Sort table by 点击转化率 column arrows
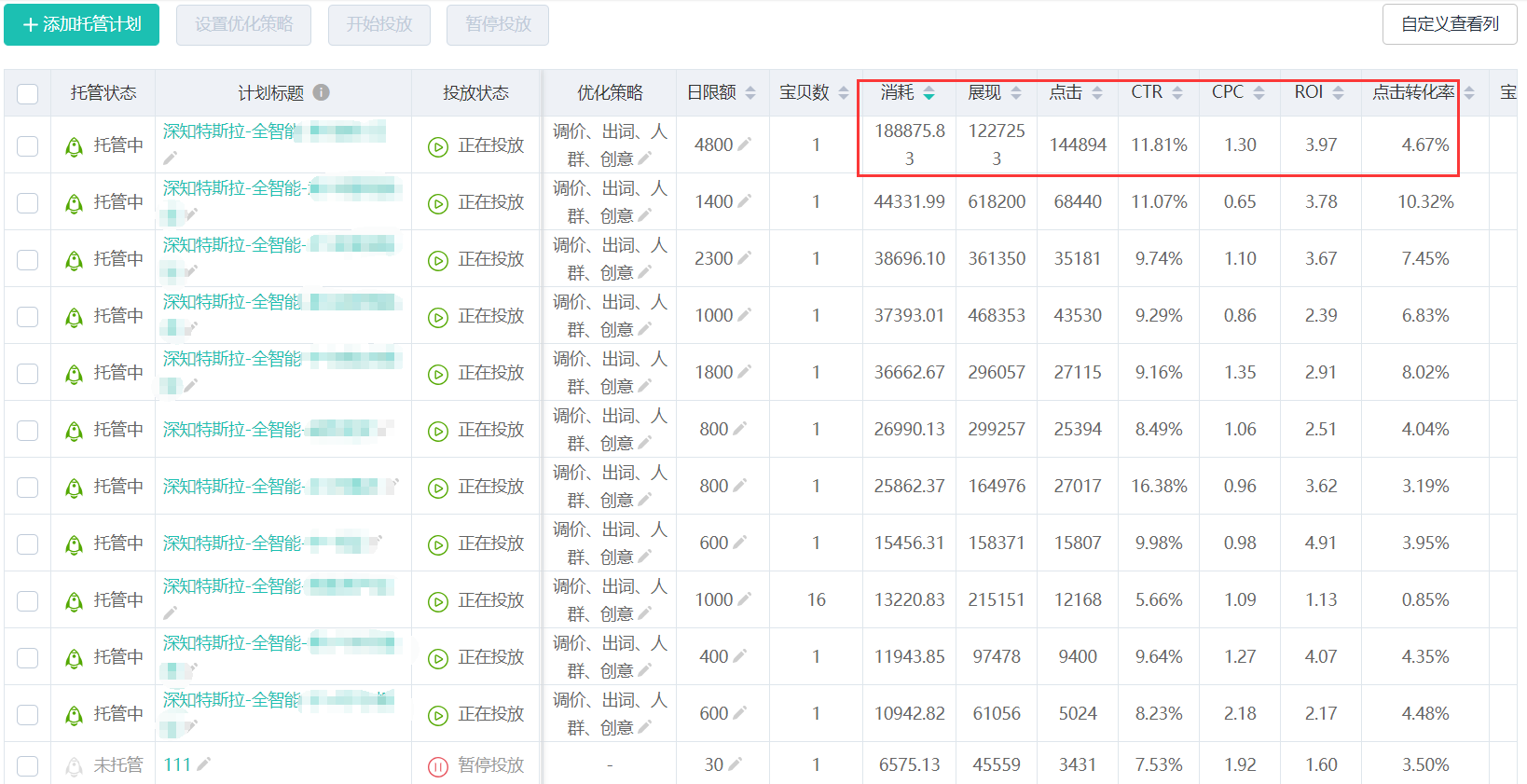 (1469, 92)
